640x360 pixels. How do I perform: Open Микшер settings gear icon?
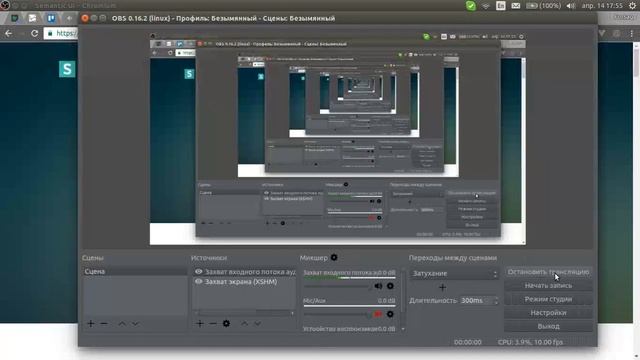coord(334,258)
